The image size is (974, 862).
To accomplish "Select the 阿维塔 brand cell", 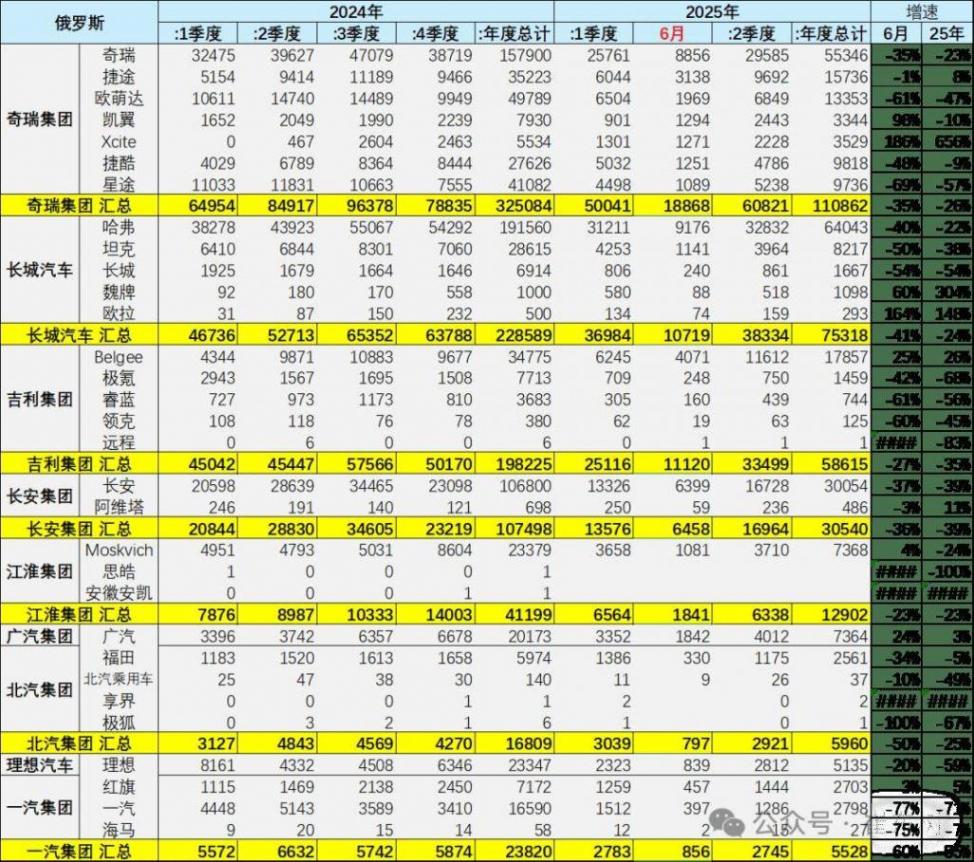I will (119, 508).
